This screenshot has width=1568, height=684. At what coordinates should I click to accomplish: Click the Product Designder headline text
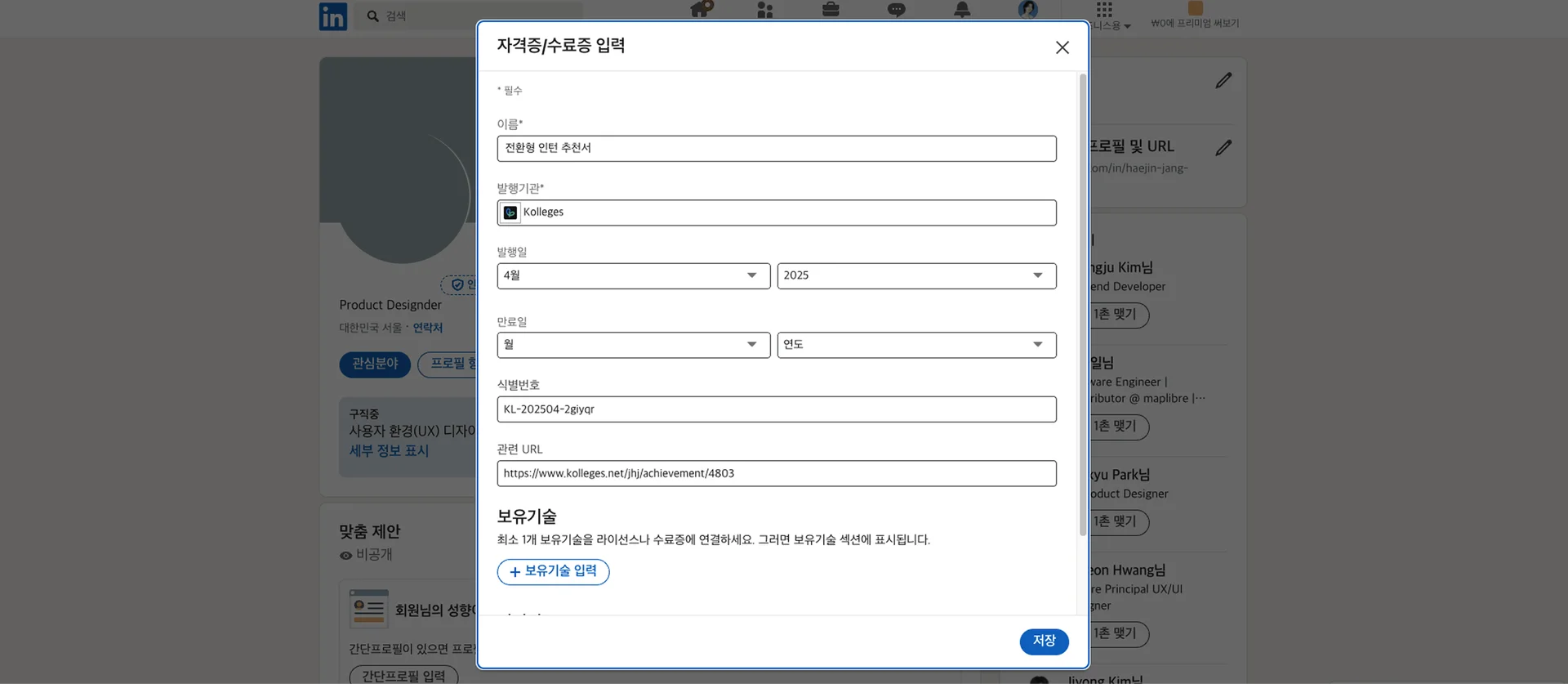(390, 305)
